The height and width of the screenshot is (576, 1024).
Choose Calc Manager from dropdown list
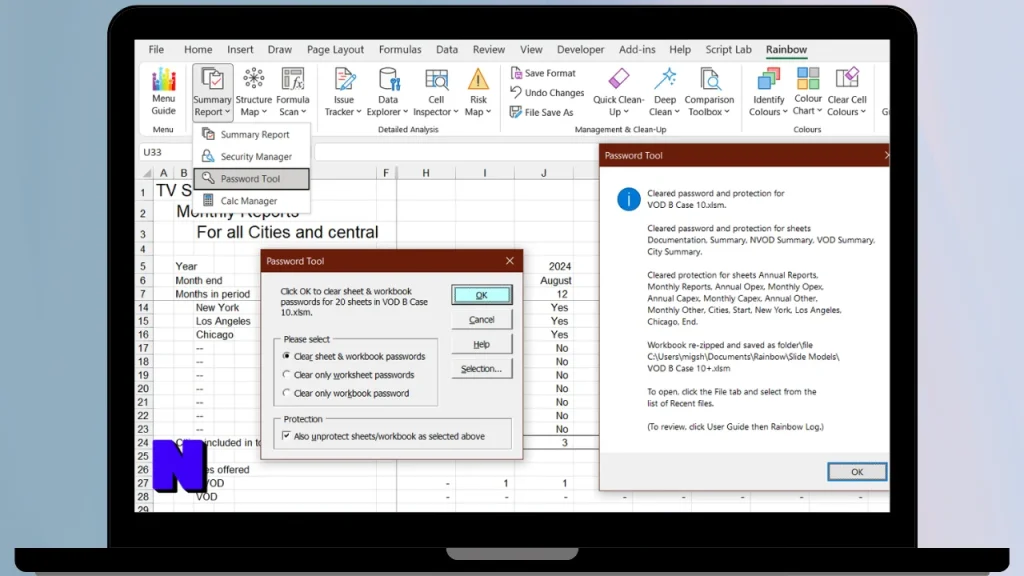click(x=252, y=200)
